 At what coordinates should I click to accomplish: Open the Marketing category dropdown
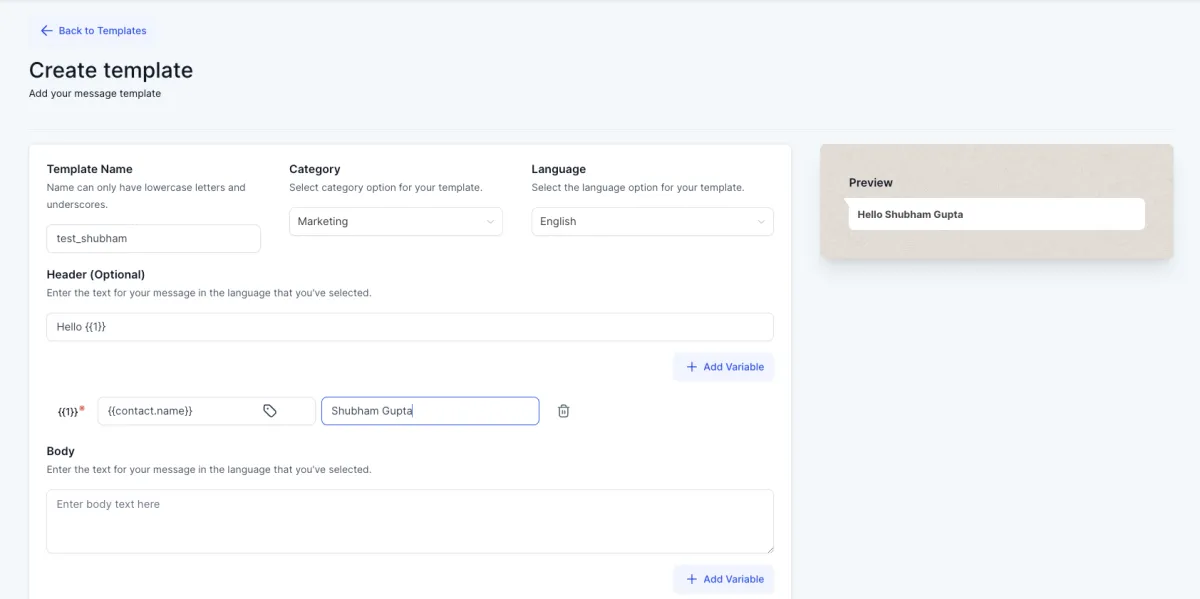[396, 222]
